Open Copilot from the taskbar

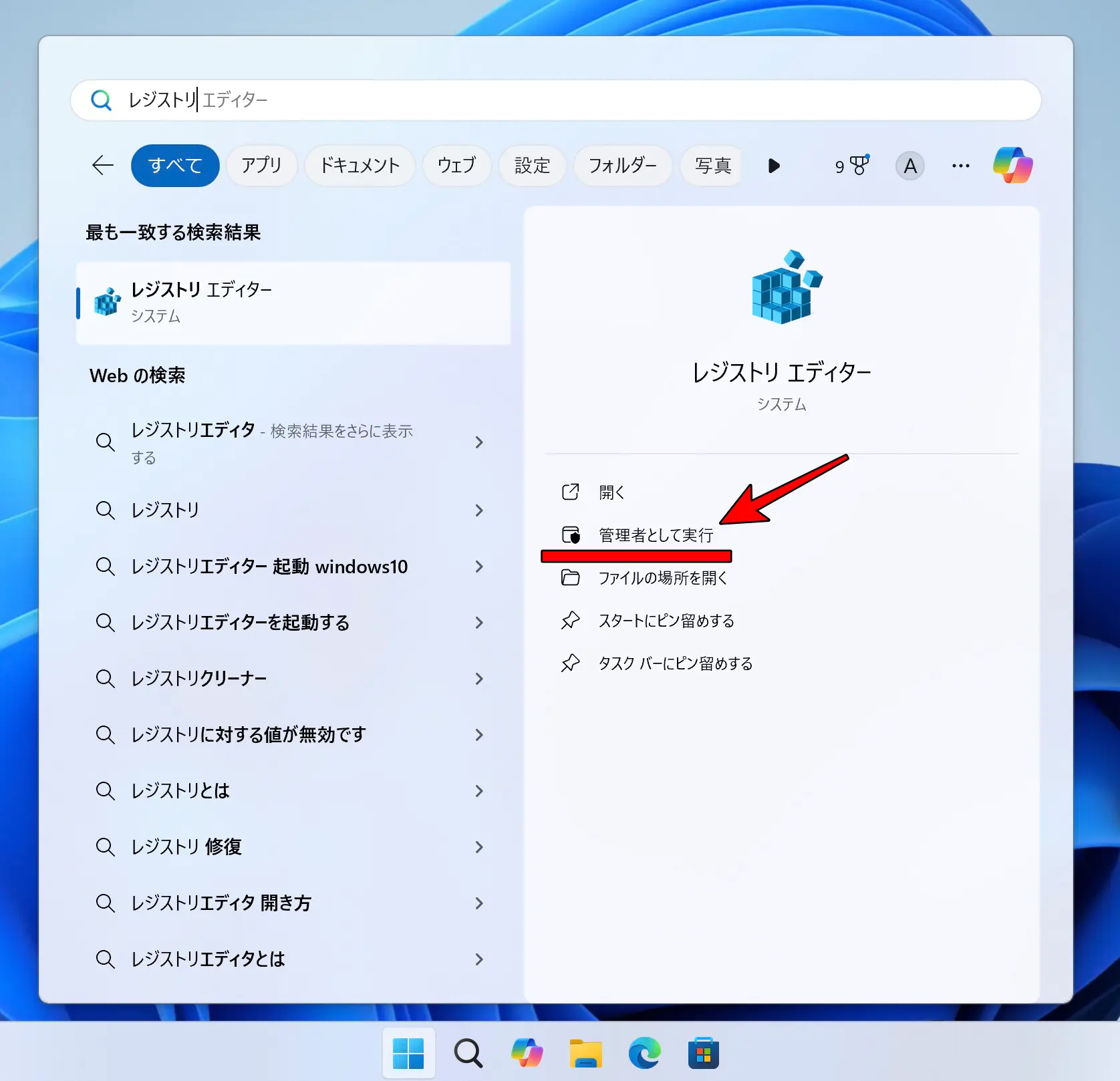click(527, 1052)
